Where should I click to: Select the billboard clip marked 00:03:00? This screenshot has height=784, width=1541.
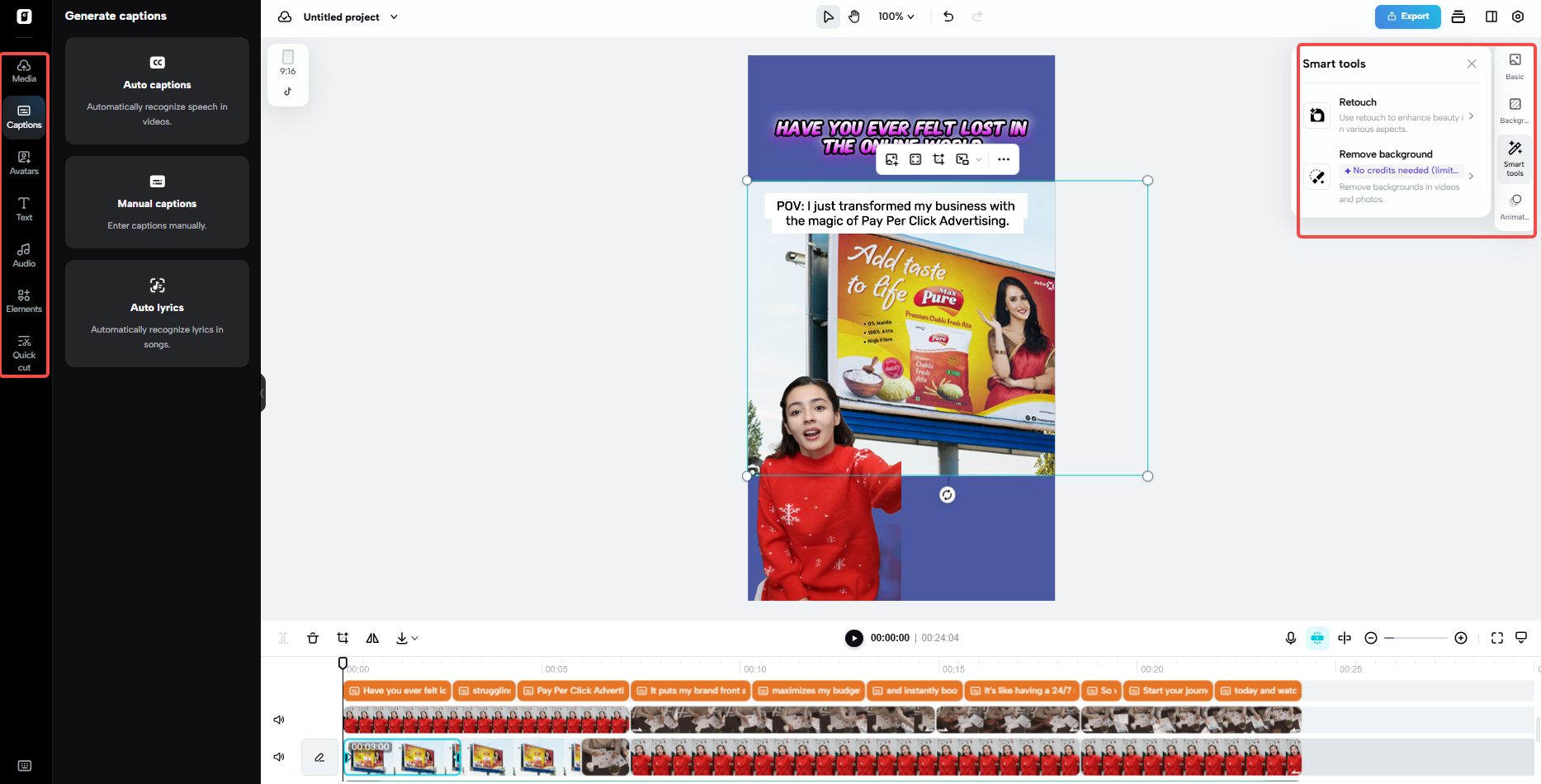(402, 757)
